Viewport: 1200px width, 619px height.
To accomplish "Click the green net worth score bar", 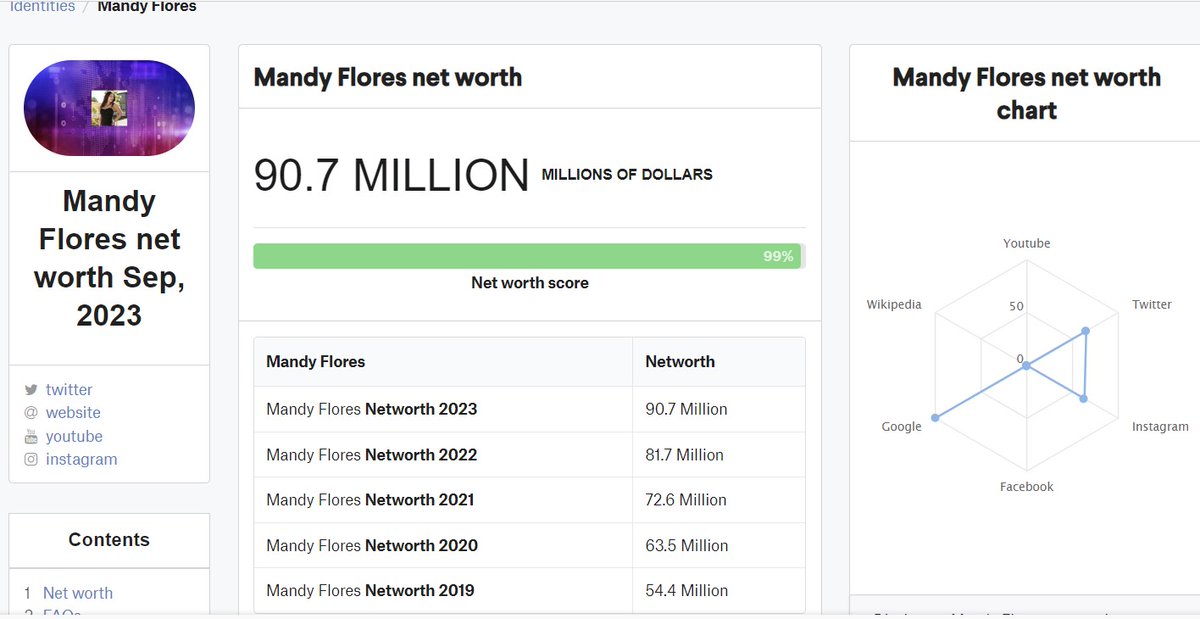I will pyautogui.click(x=528, y=256).
